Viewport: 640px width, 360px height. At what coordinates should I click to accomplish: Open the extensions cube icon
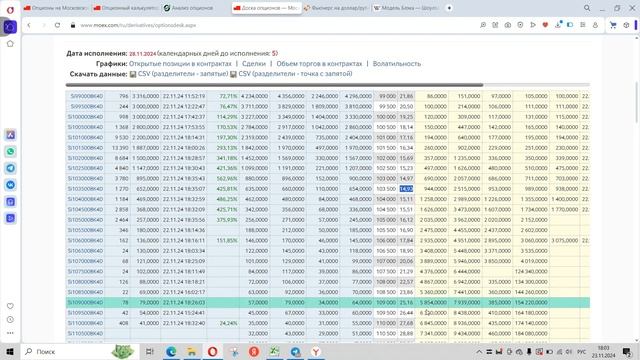[626, 25]
